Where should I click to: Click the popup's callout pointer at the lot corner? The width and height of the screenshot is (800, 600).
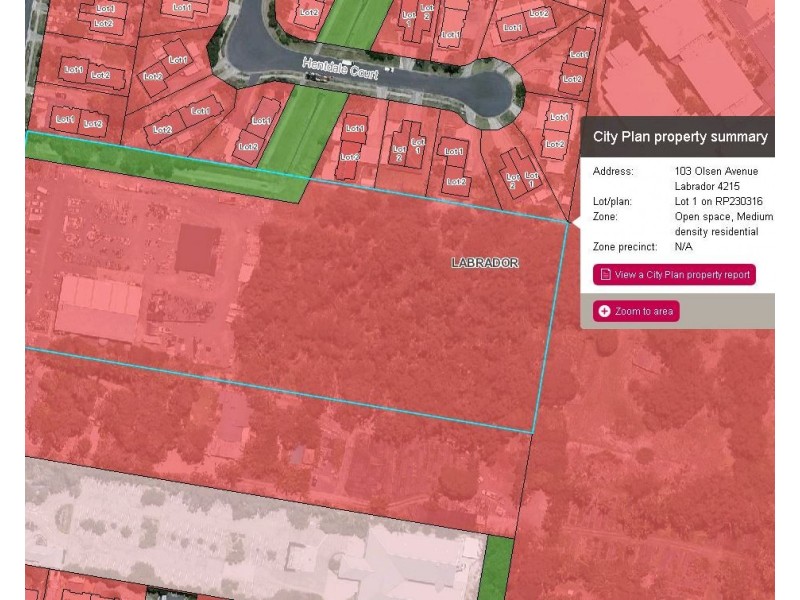point(576,222)
